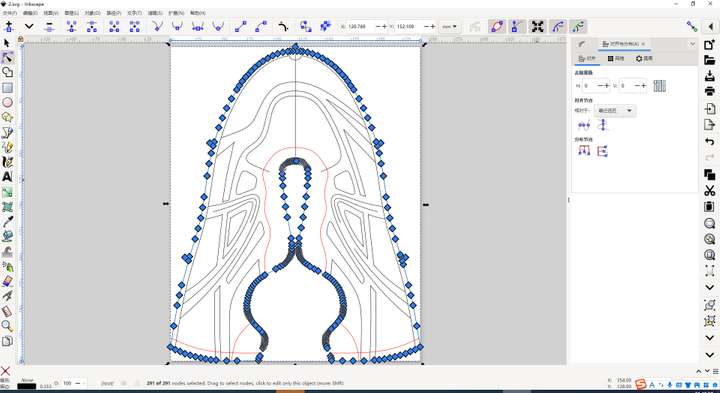Open the Path menu
Image resolution: width=720 pixels, height=393 pixels.
point(113,13)
